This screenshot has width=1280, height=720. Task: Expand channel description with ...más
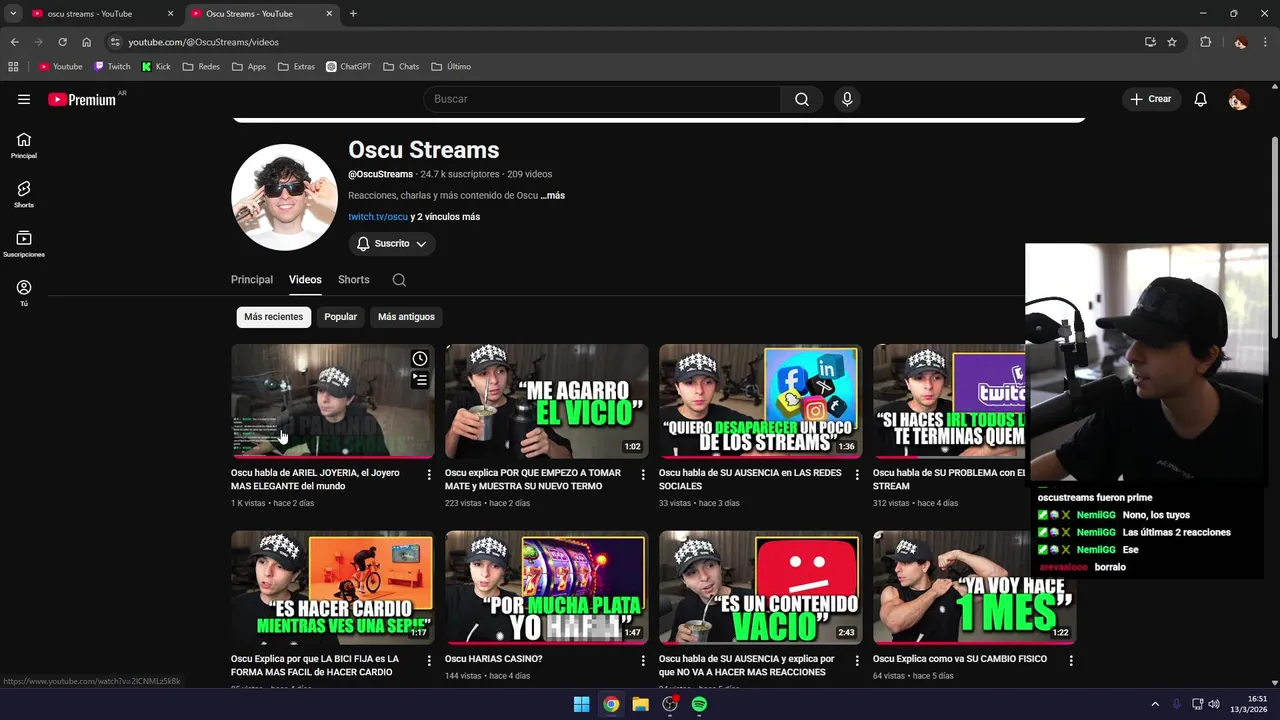pyautogui.click(x=553, y=196)
